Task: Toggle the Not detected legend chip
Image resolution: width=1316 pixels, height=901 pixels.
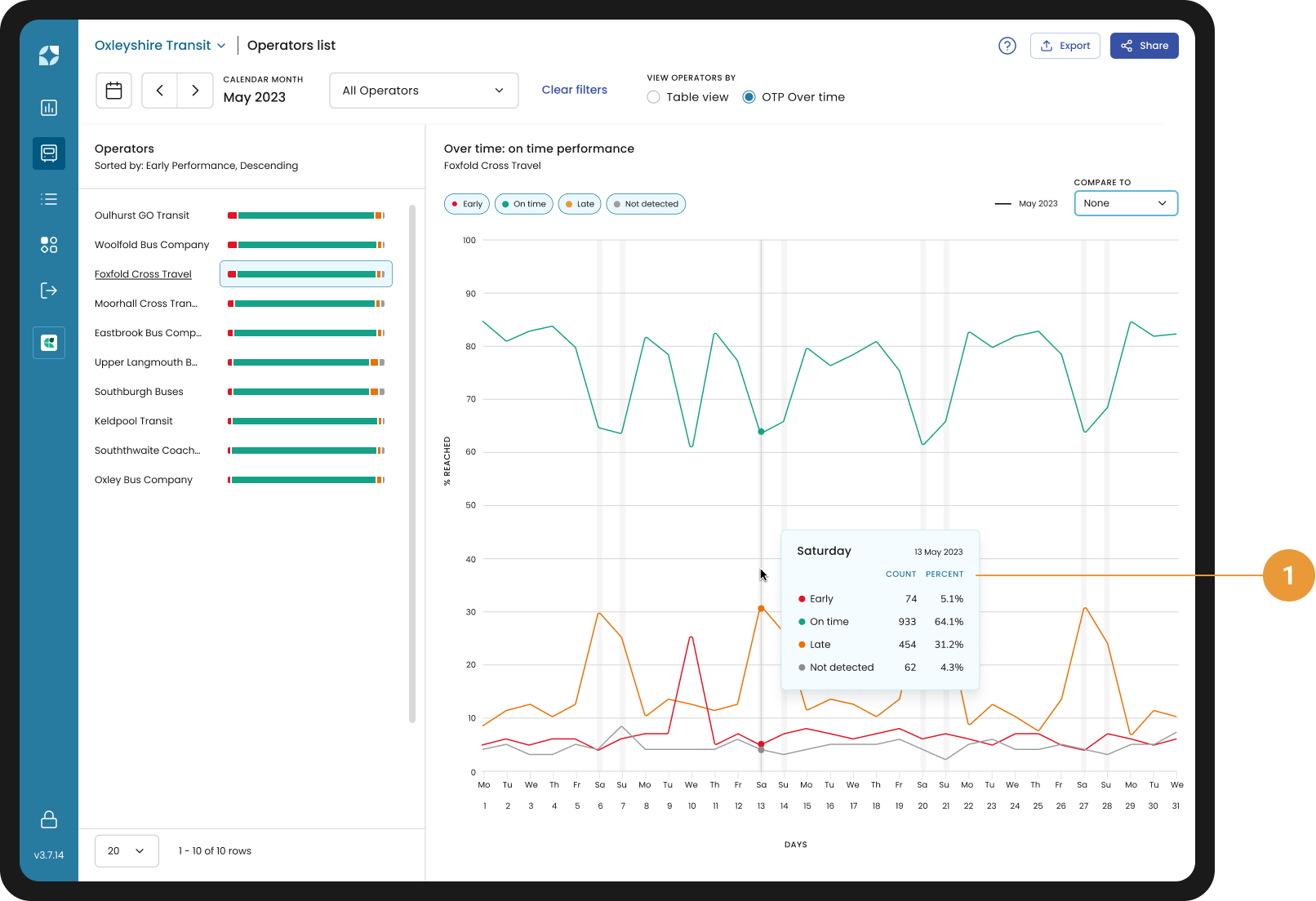Action: 646,204
